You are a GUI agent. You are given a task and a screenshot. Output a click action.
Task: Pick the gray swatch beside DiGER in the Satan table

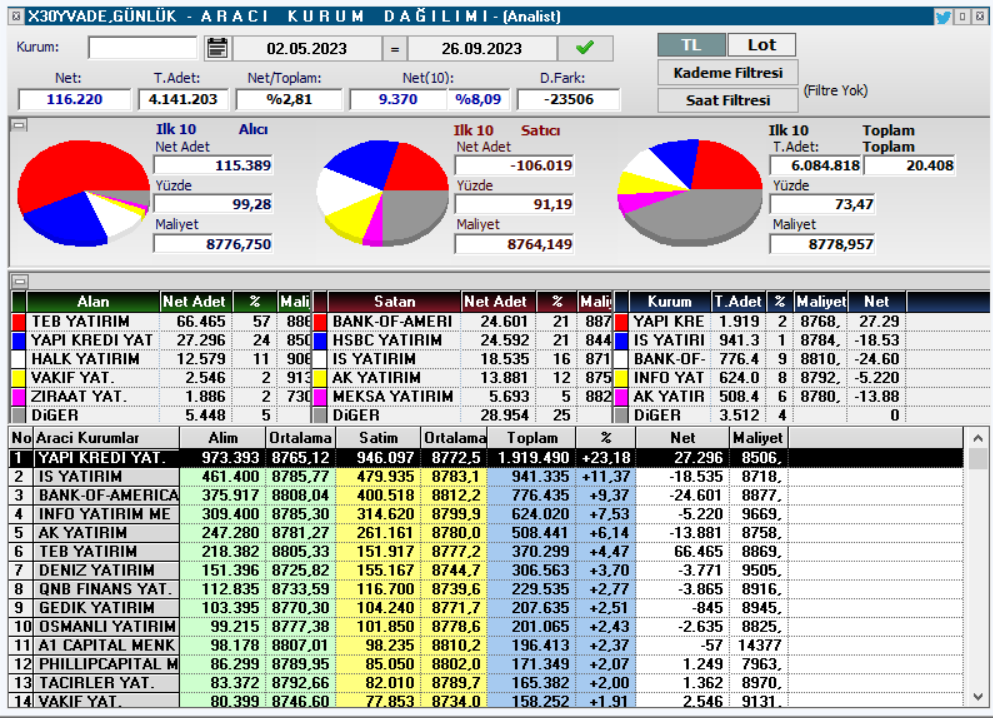(320, 415)
